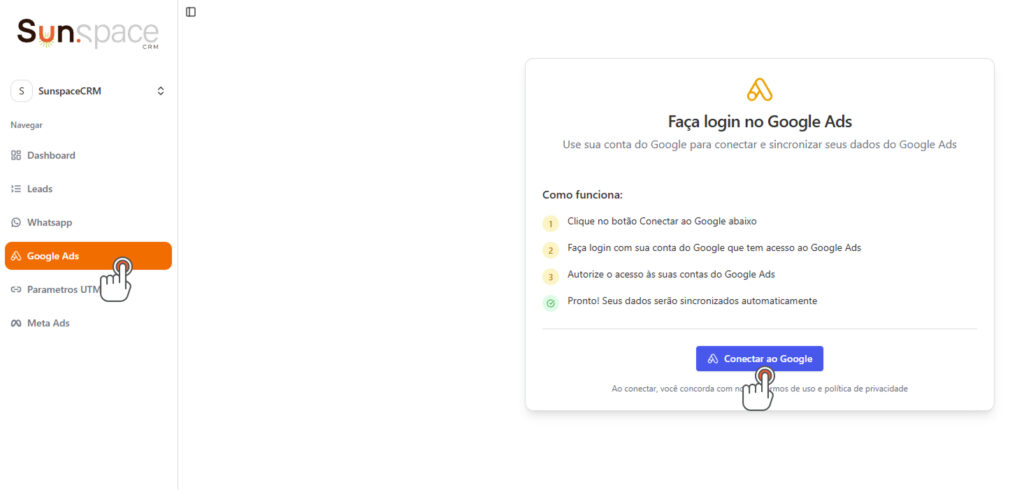Open the Meta Ads menu label
The image size is (1024, 490).
coord(48,323)
